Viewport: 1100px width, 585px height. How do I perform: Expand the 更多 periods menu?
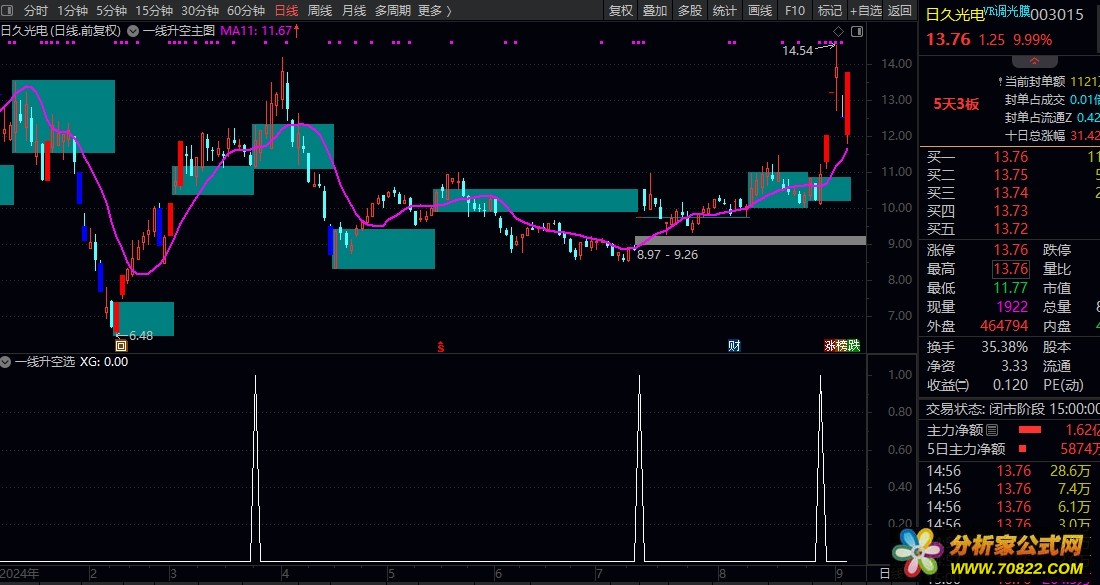pos(435,11)
